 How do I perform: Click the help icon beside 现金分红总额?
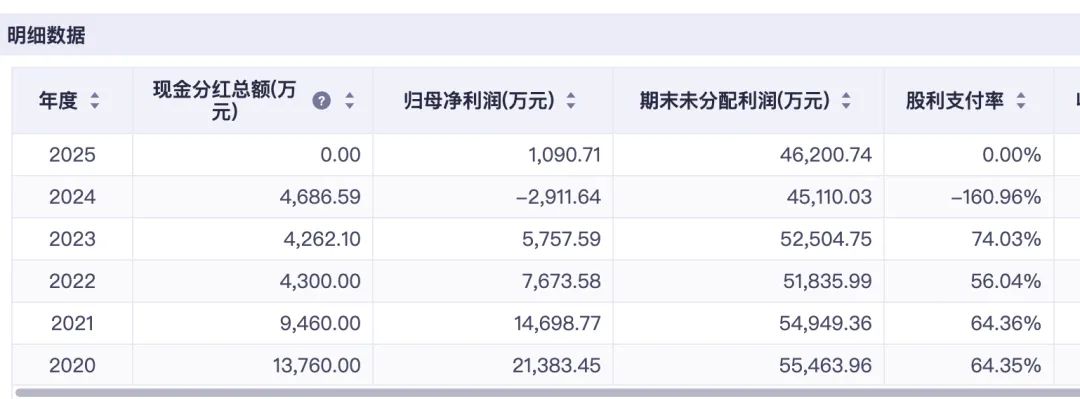(321, 101)
